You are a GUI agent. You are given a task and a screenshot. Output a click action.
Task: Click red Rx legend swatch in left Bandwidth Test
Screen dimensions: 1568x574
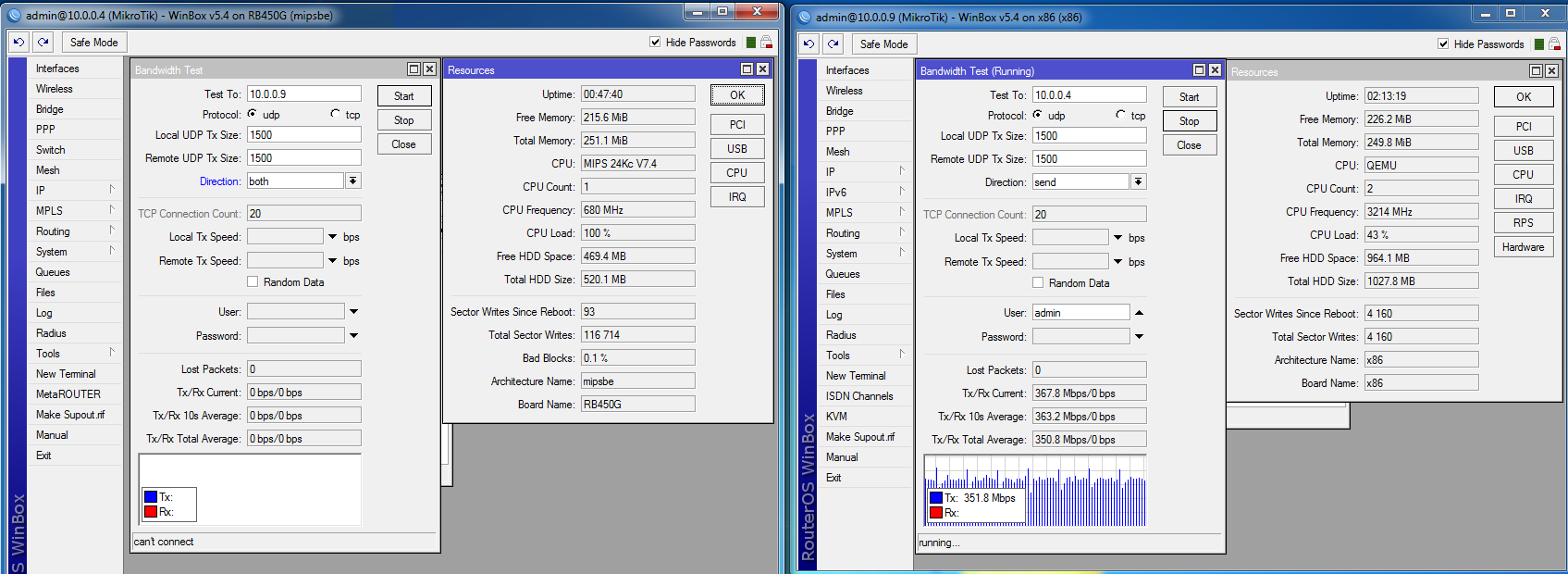151,511
